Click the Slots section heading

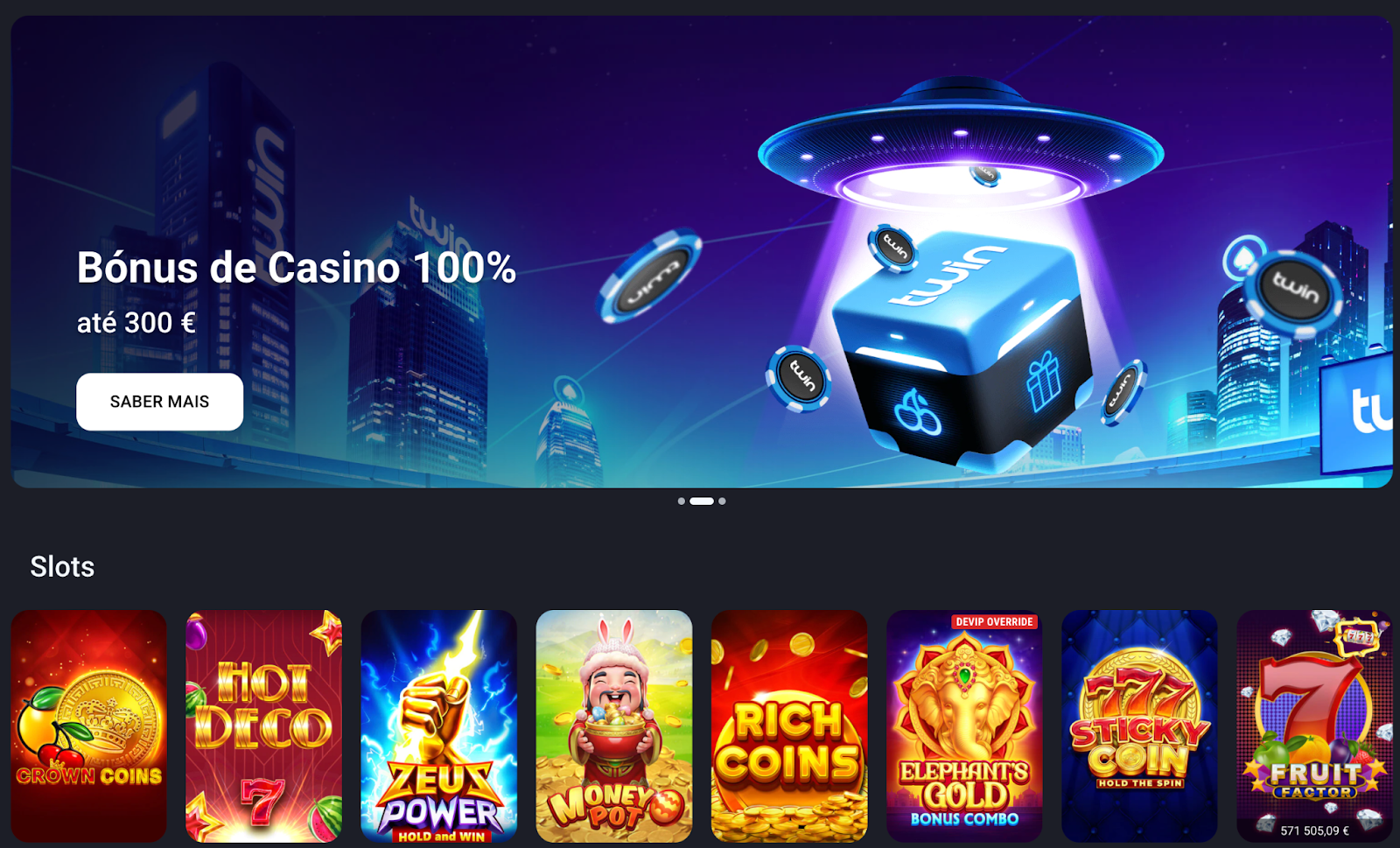click(x=62, y=566)
